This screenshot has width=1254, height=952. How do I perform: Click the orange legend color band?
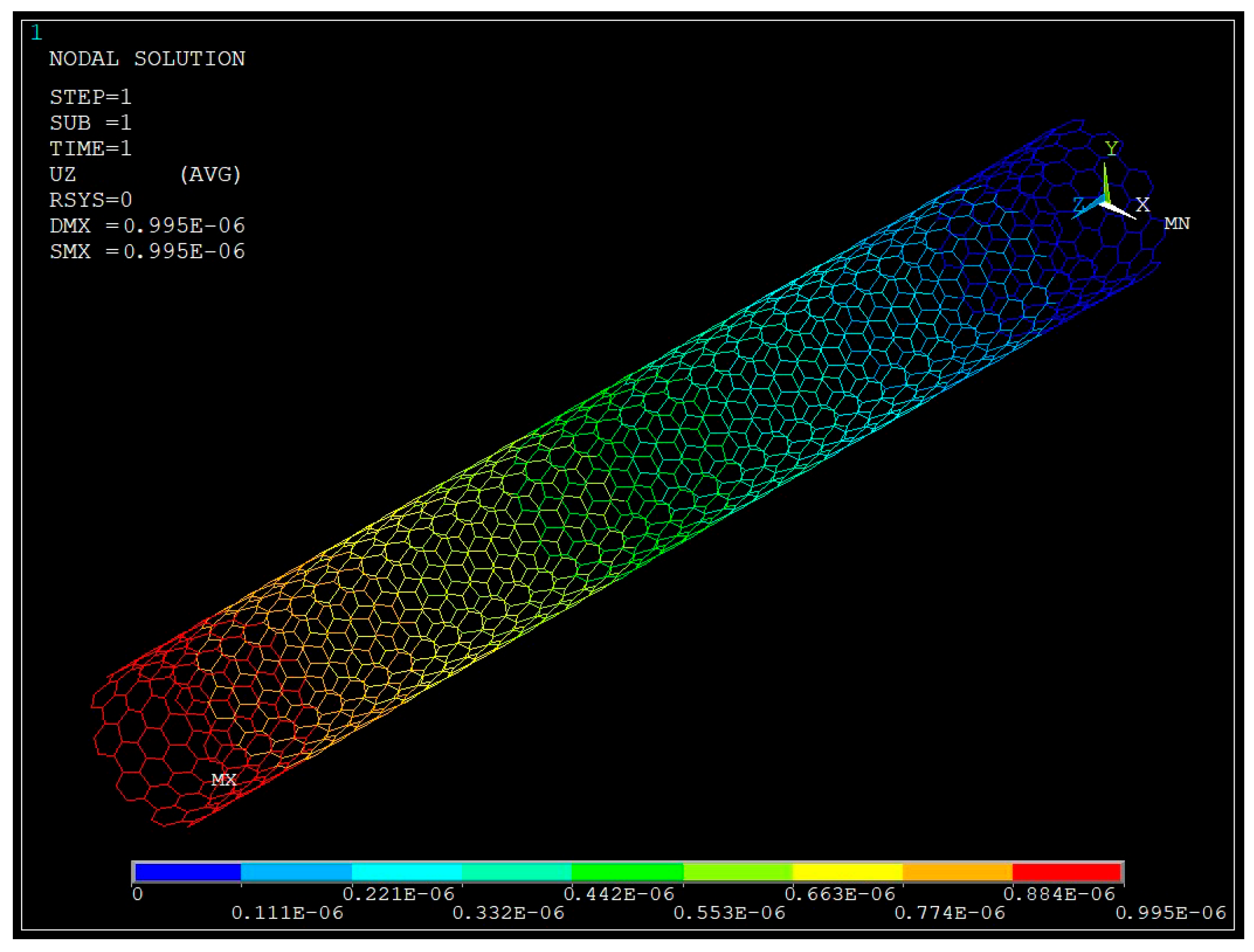(x=957, y=872)
